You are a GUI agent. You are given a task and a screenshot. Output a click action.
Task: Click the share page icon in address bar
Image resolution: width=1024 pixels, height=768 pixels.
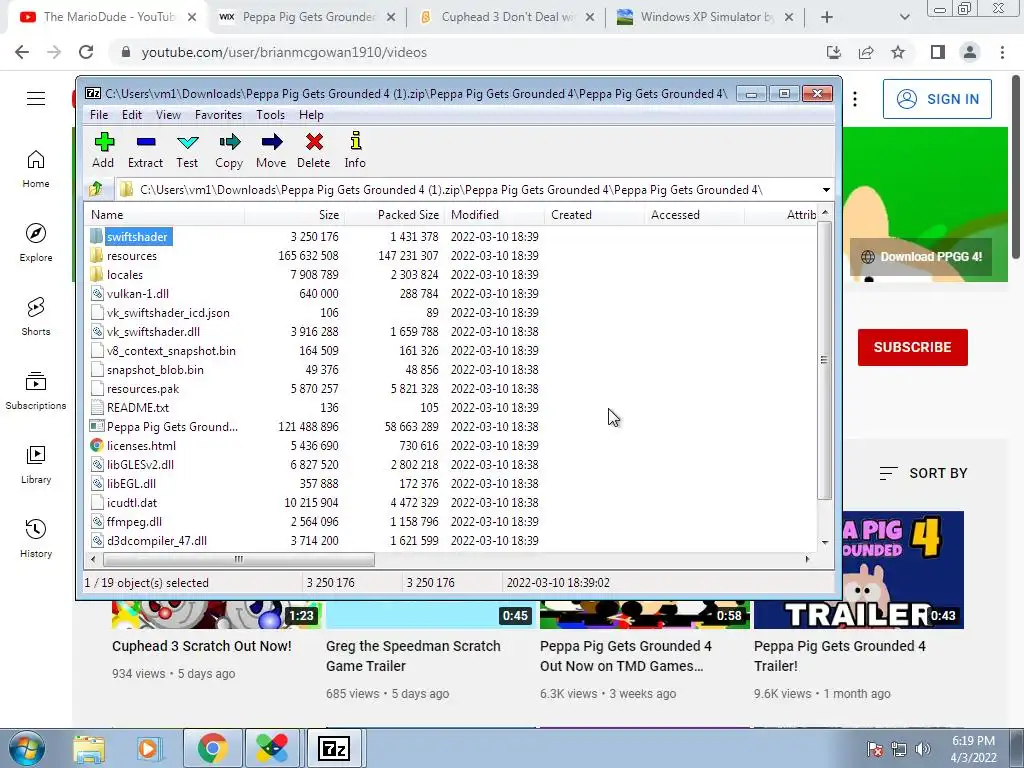click(x=866, y=52)
